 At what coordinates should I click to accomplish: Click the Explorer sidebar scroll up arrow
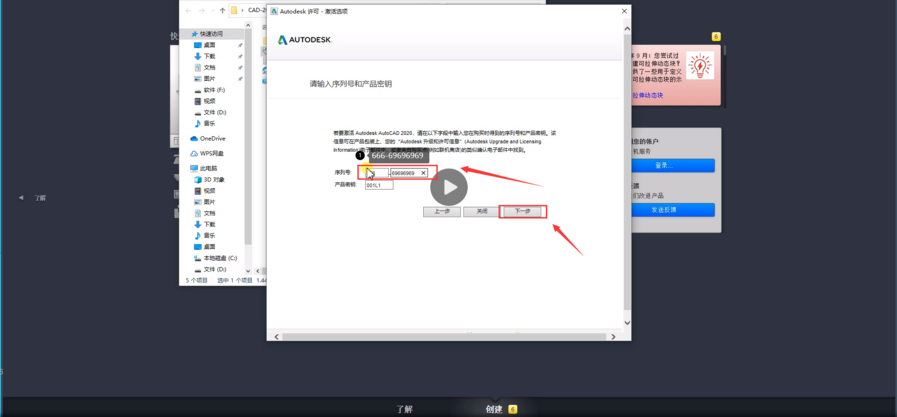click(x=248, y=25)
